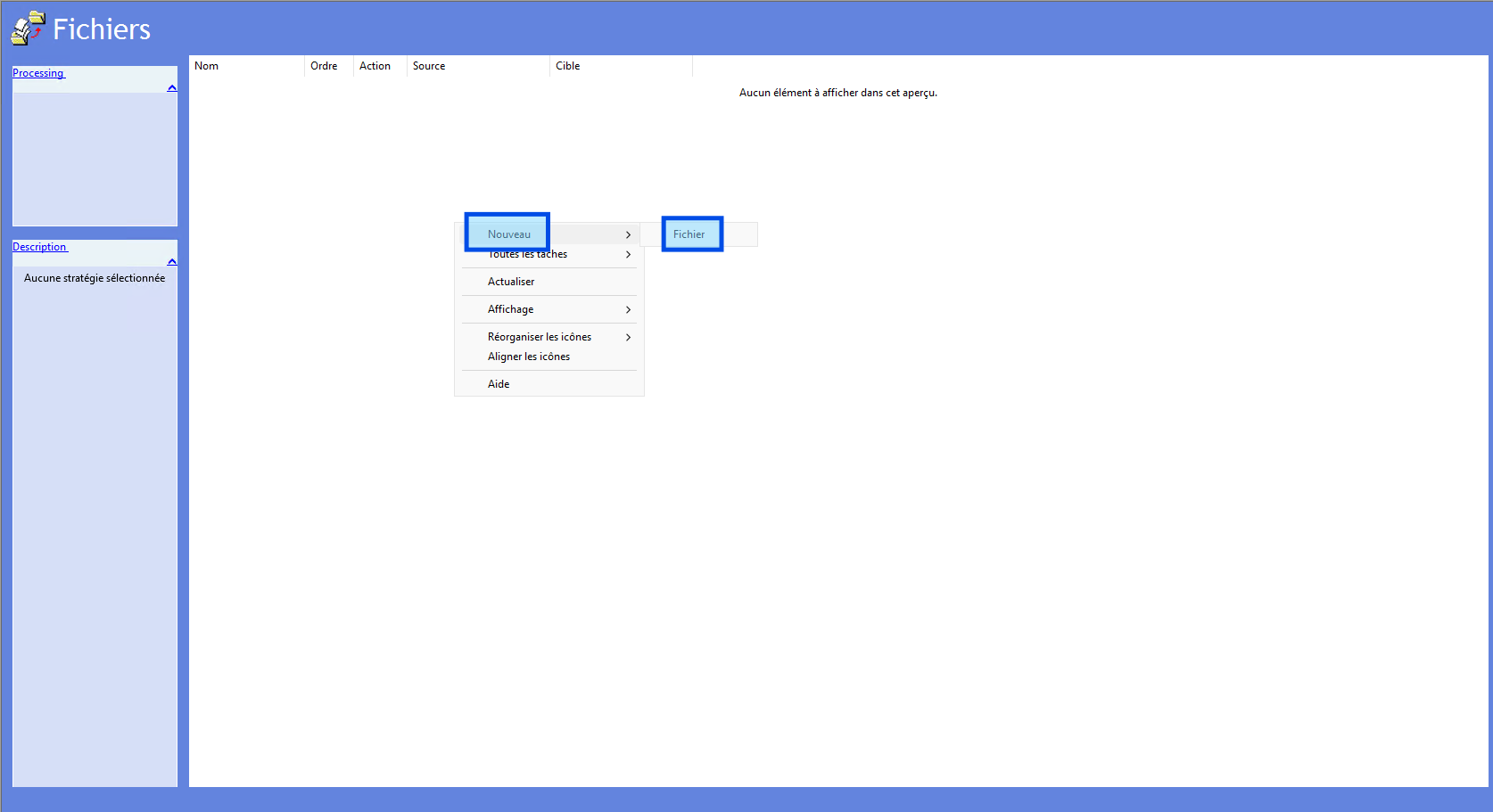
Task: Select Aide in the context menu
Action: click(549, 384)
